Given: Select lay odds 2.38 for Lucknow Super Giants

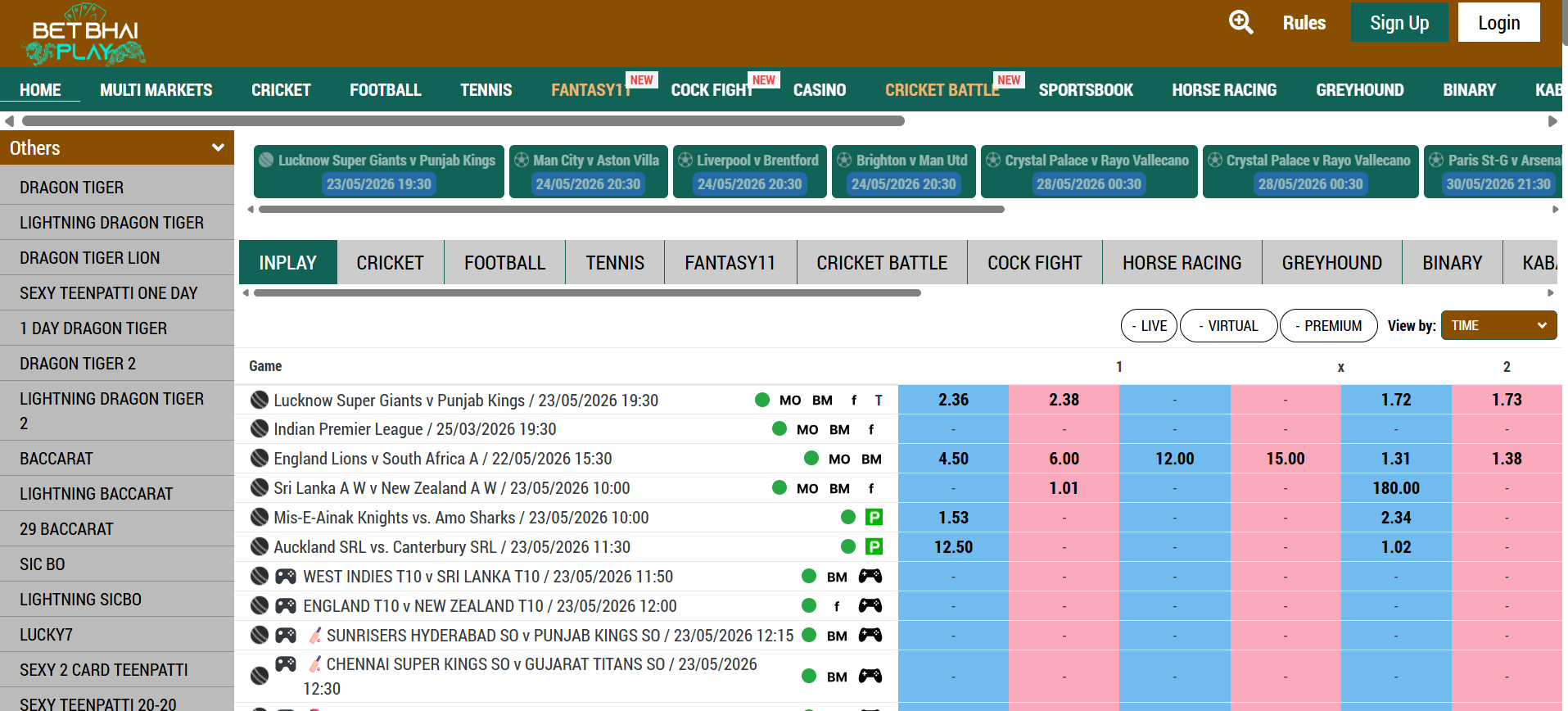Looking at the screenshot, I should (1064, 400).
